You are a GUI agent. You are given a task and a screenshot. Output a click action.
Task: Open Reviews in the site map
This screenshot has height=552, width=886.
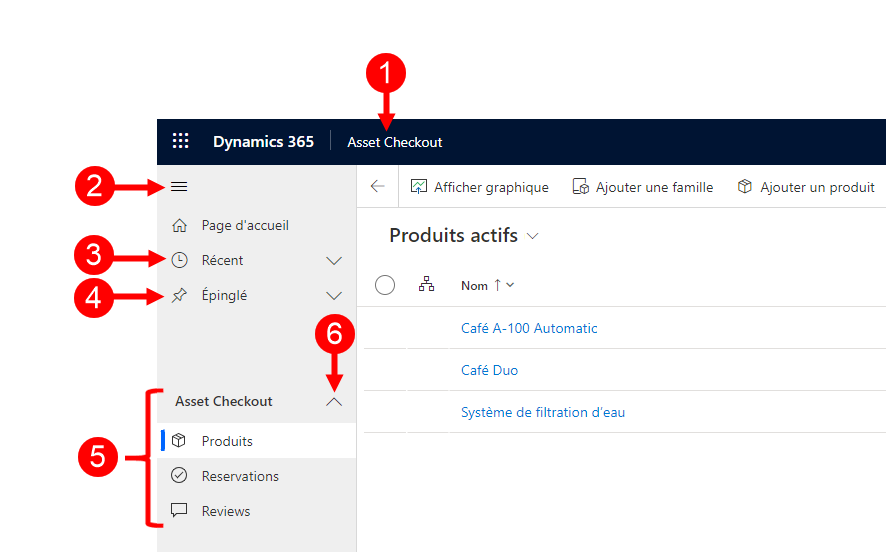click(257, 511)
